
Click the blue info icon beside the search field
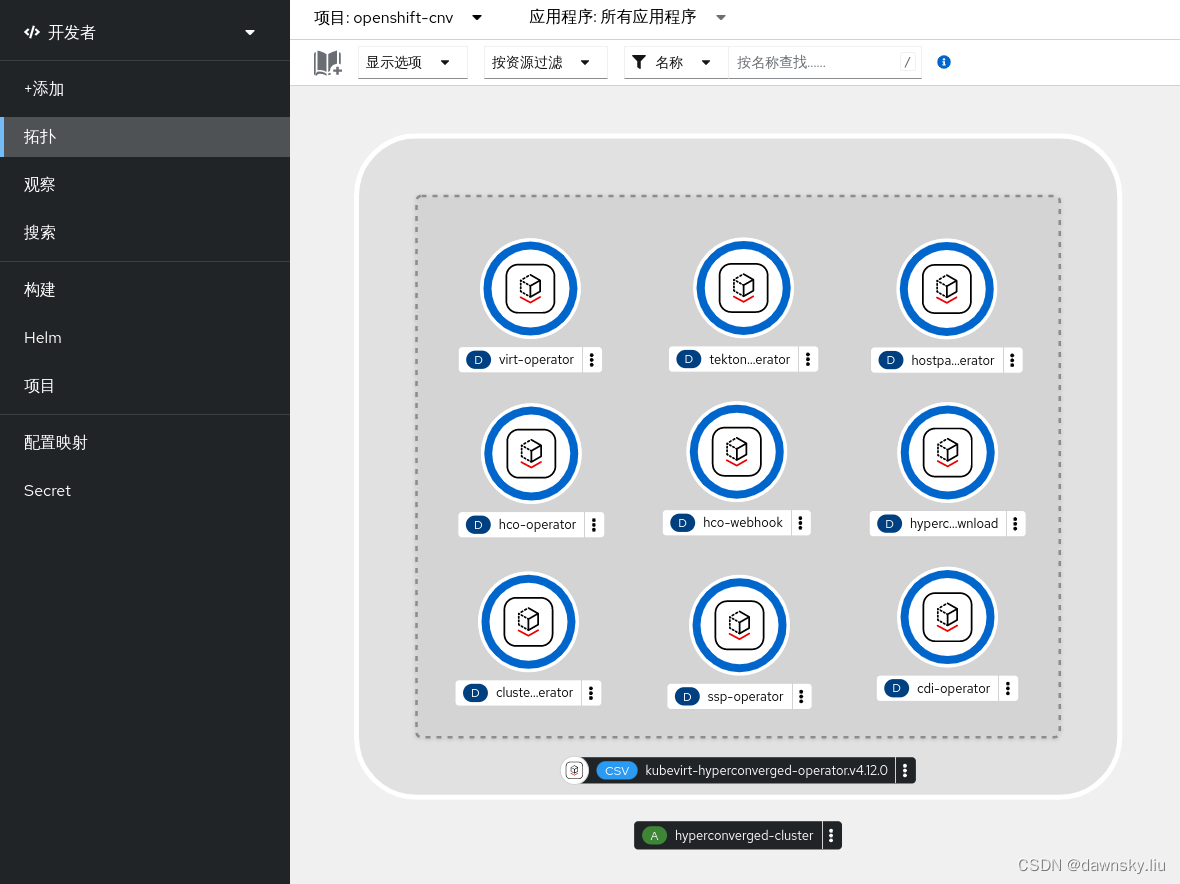943,62
